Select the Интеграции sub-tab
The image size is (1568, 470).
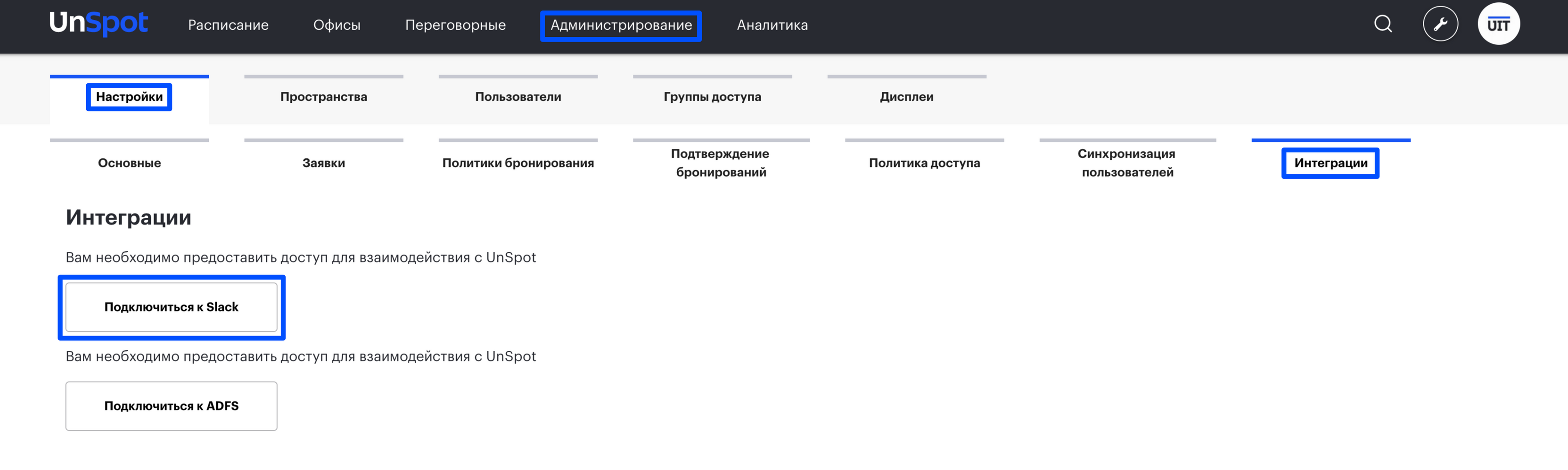(x=1330, y=163)
